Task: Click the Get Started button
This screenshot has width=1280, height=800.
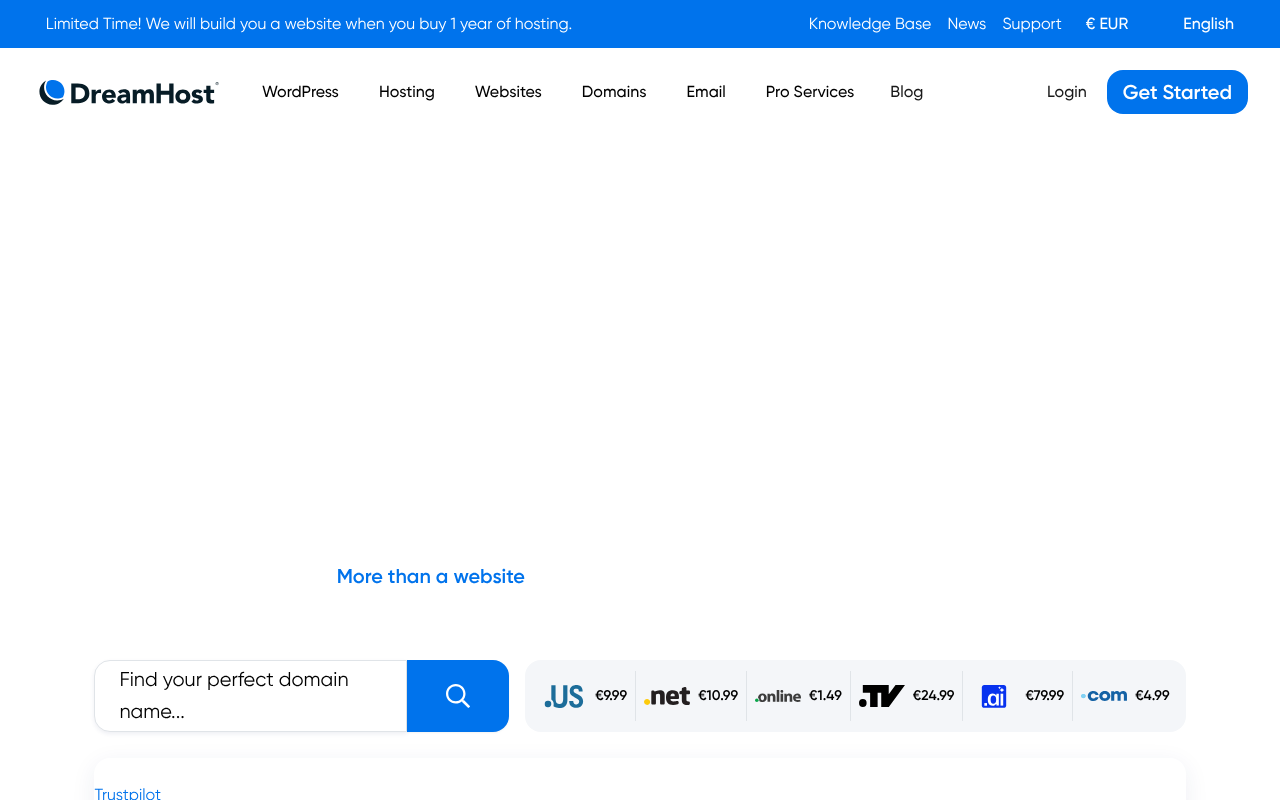Action: pyautogui.click(x=1177, y=92)
